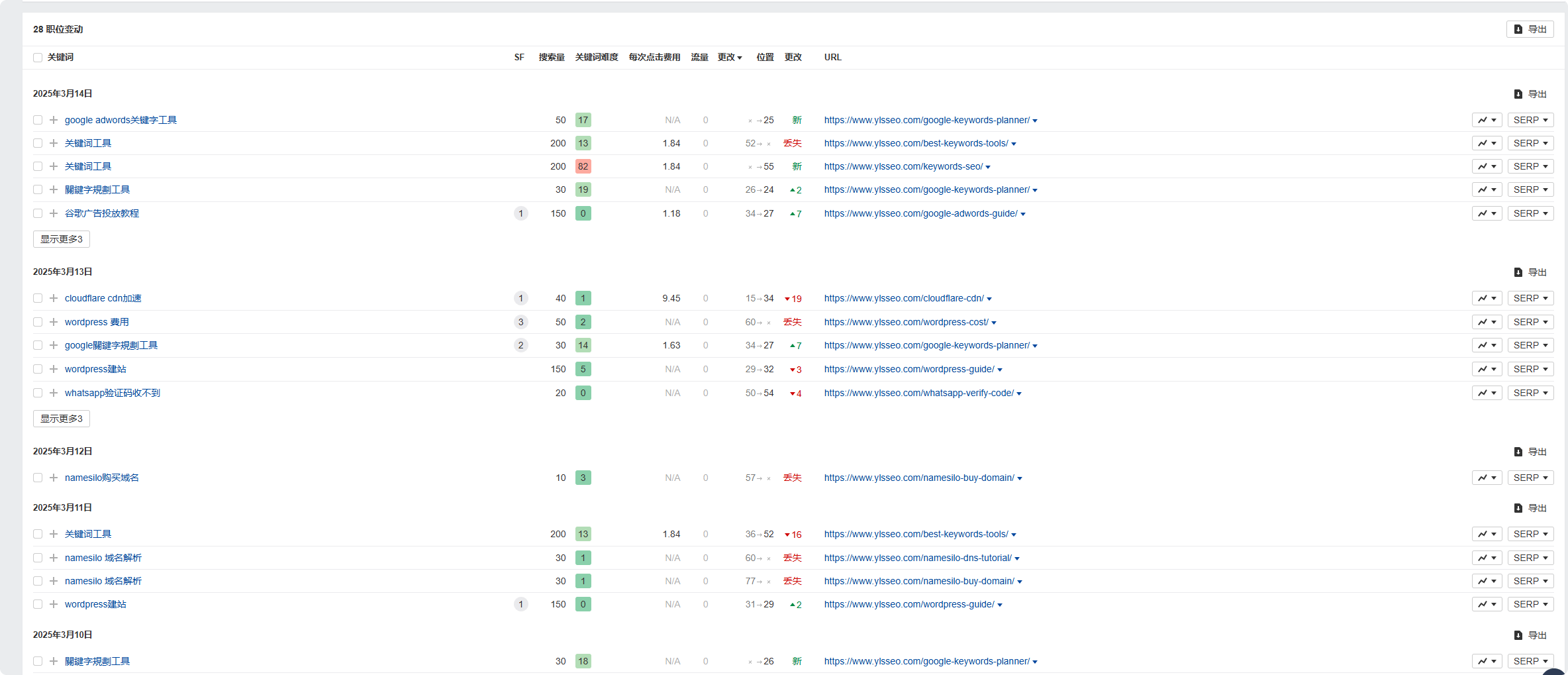
Task: Export the full 职位变动 list
Action: click(x=1530, y=29)
